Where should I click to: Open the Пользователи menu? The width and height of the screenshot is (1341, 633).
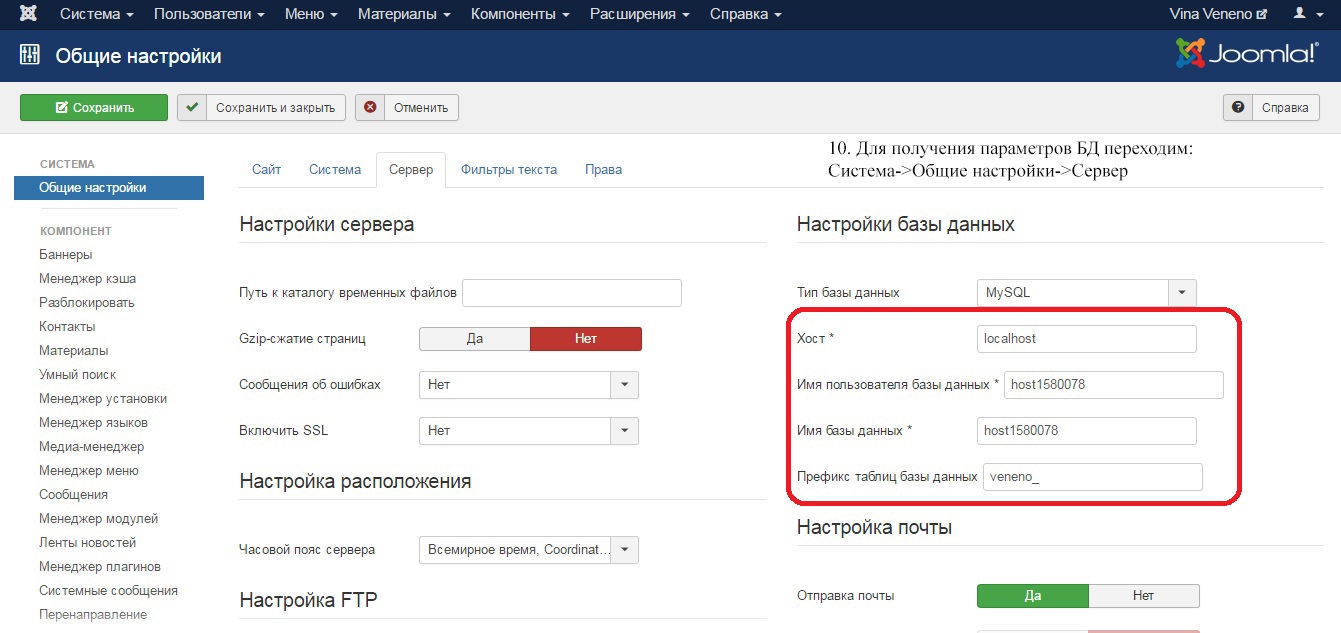click(209, 14)
